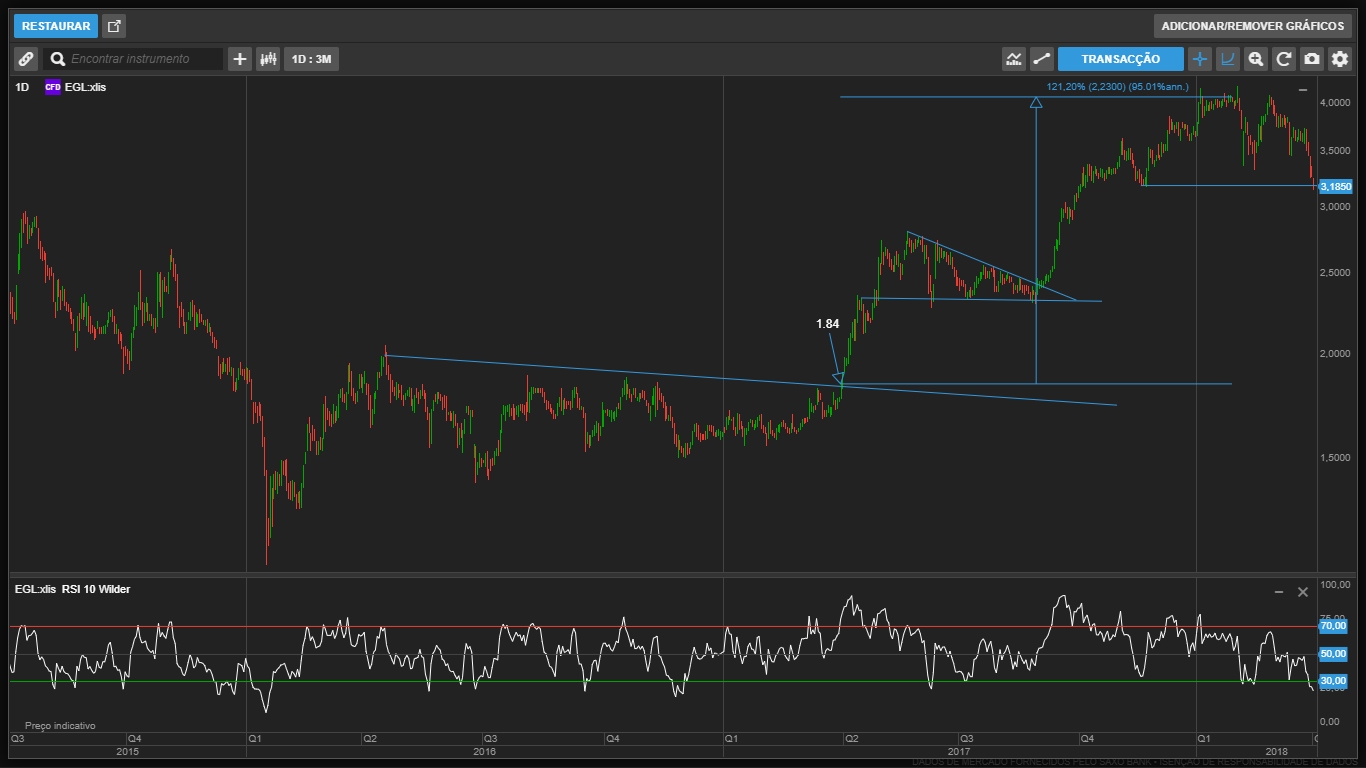This screenshot has width=1366, height=768.
Task: Reset the chart with refresh icon
Action: [x=1284, y=59]
